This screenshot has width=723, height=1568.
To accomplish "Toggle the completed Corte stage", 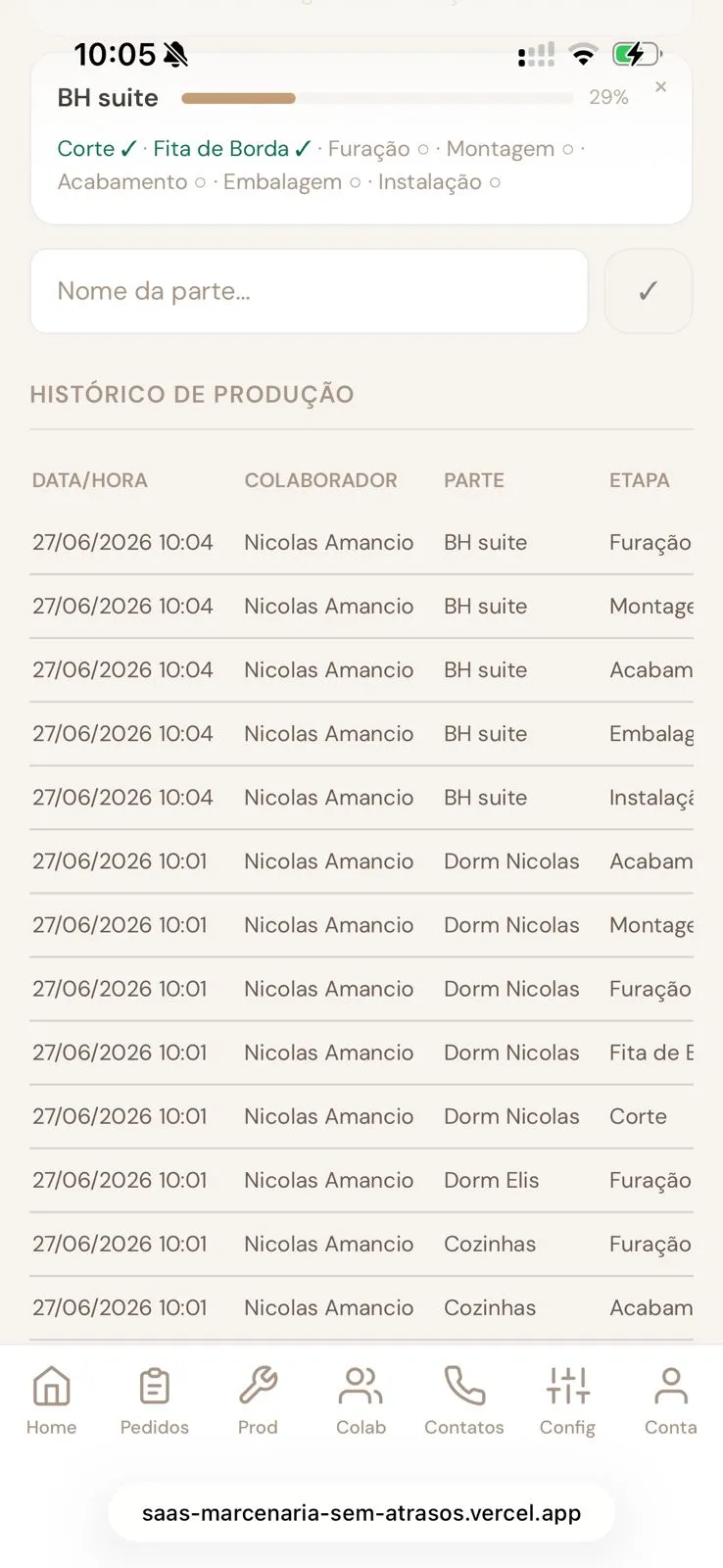I will click(97, 149).
